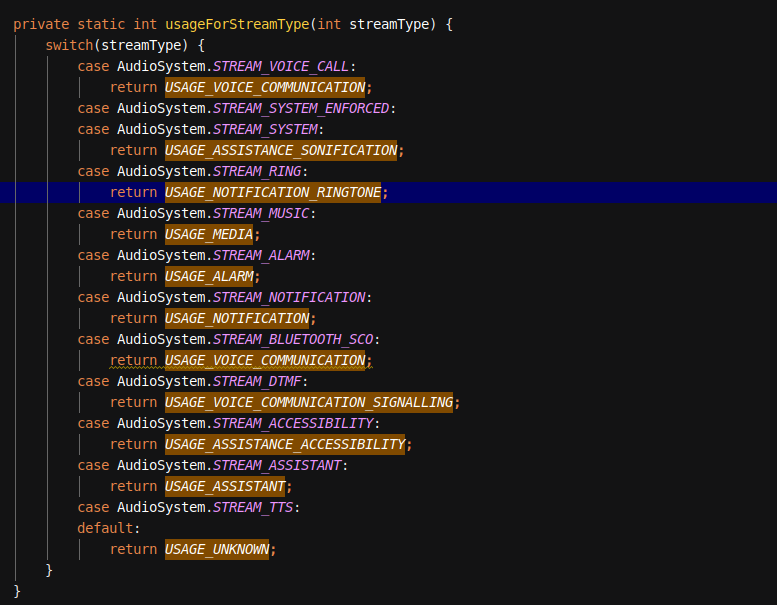This screenshot has width=777, height=605.
Task: Click the return keyword with squiggly underline
Action: point(133,360)
